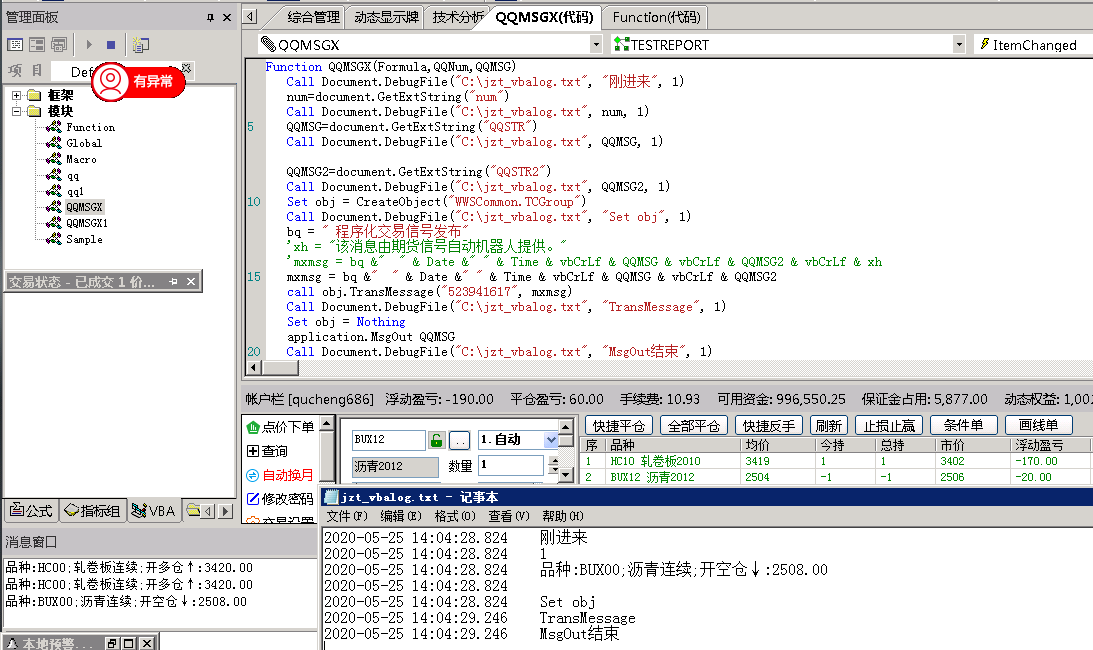This screenshot has width=1093, height=650.
Task: Open 修改密码 in trade menu
Action: pos(280,499)
